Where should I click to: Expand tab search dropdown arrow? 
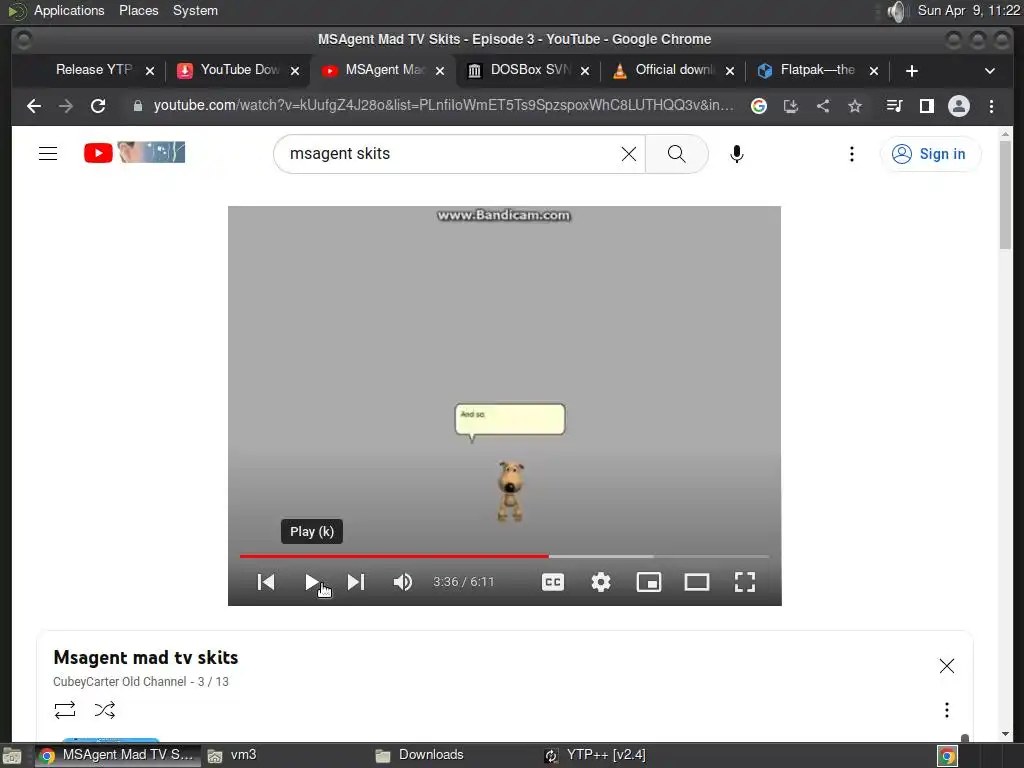[989, 71]
